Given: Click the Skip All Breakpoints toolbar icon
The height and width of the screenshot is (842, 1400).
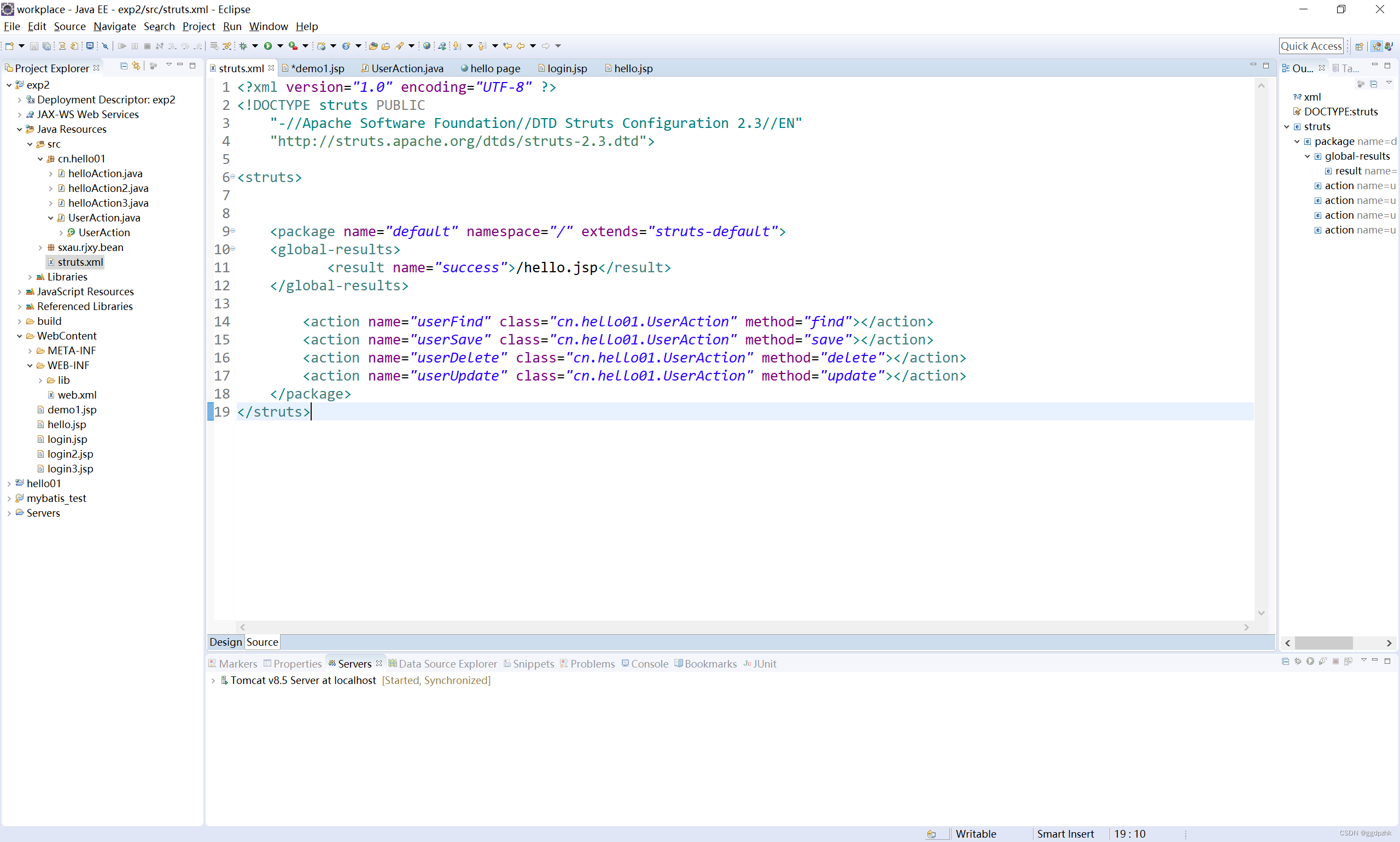Looking at the screenshot, I should coord(105,46).
